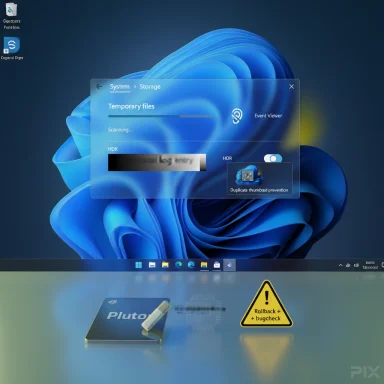Open the network tray icon
The width and height of the screenshot is (384, 384).
[348, 265]
